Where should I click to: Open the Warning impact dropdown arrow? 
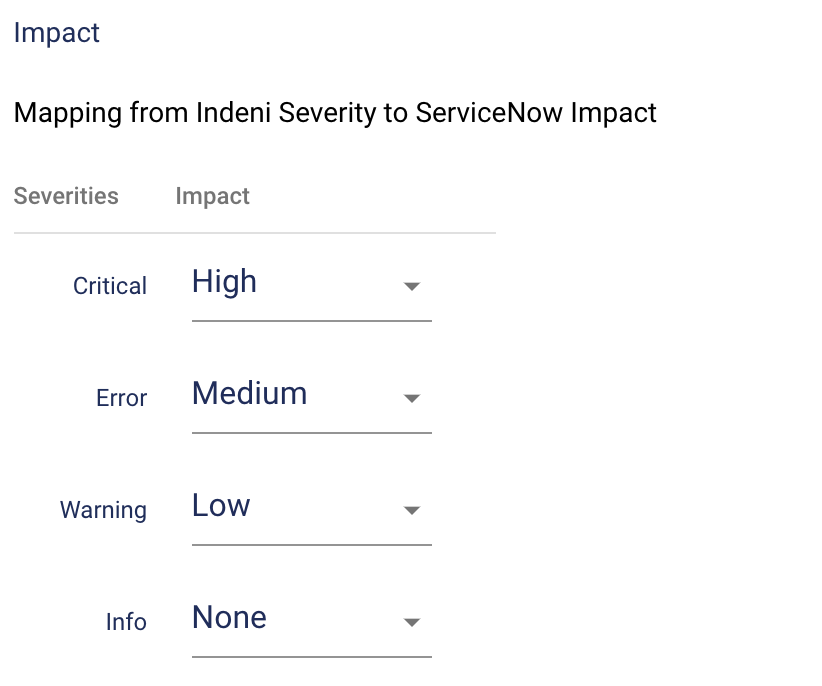pyautogui.click(x=411, y=511)
